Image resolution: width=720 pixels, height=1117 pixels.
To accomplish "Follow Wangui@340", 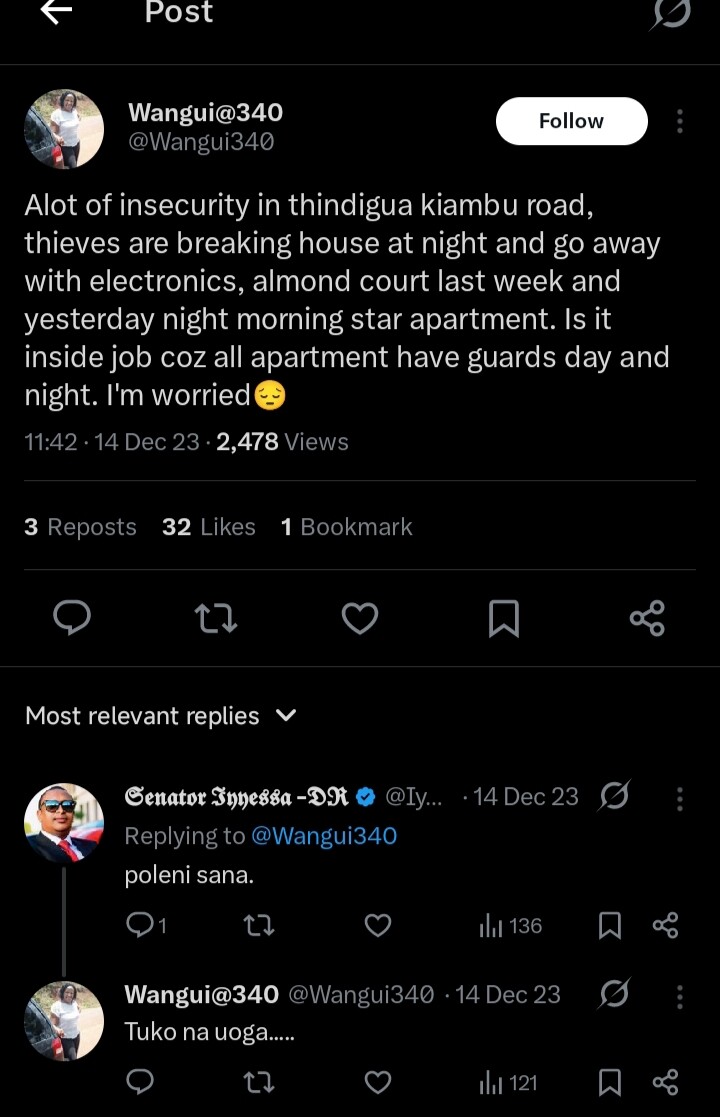I will click(571, 121).
